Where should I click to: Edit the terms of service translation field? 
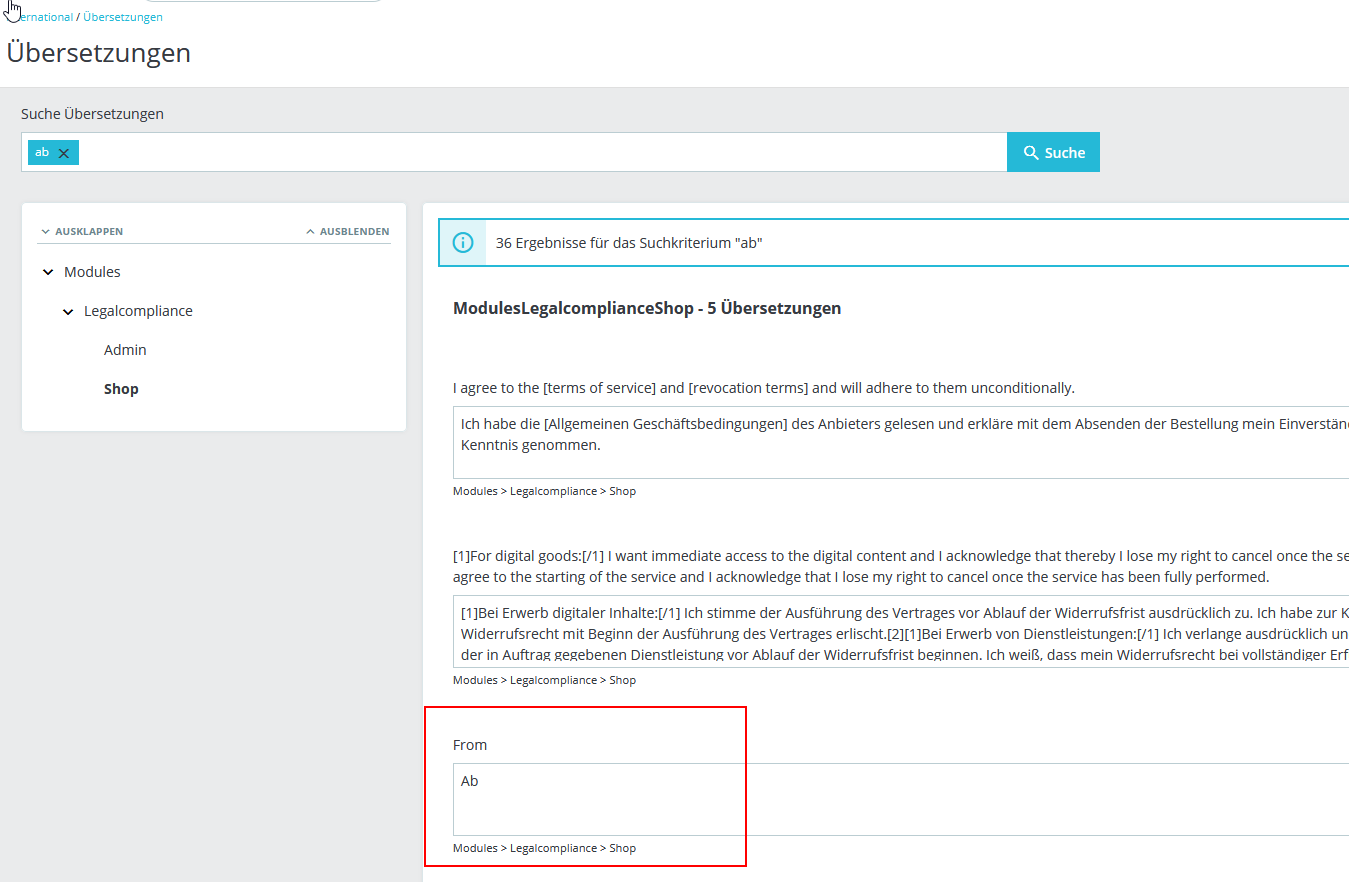pyautogui.click(x=900, y=442)
